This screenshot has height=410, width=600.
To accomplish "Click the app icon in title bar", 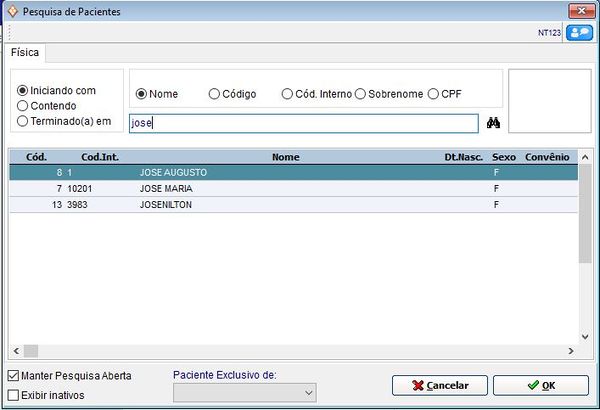I will pos(11,10).
